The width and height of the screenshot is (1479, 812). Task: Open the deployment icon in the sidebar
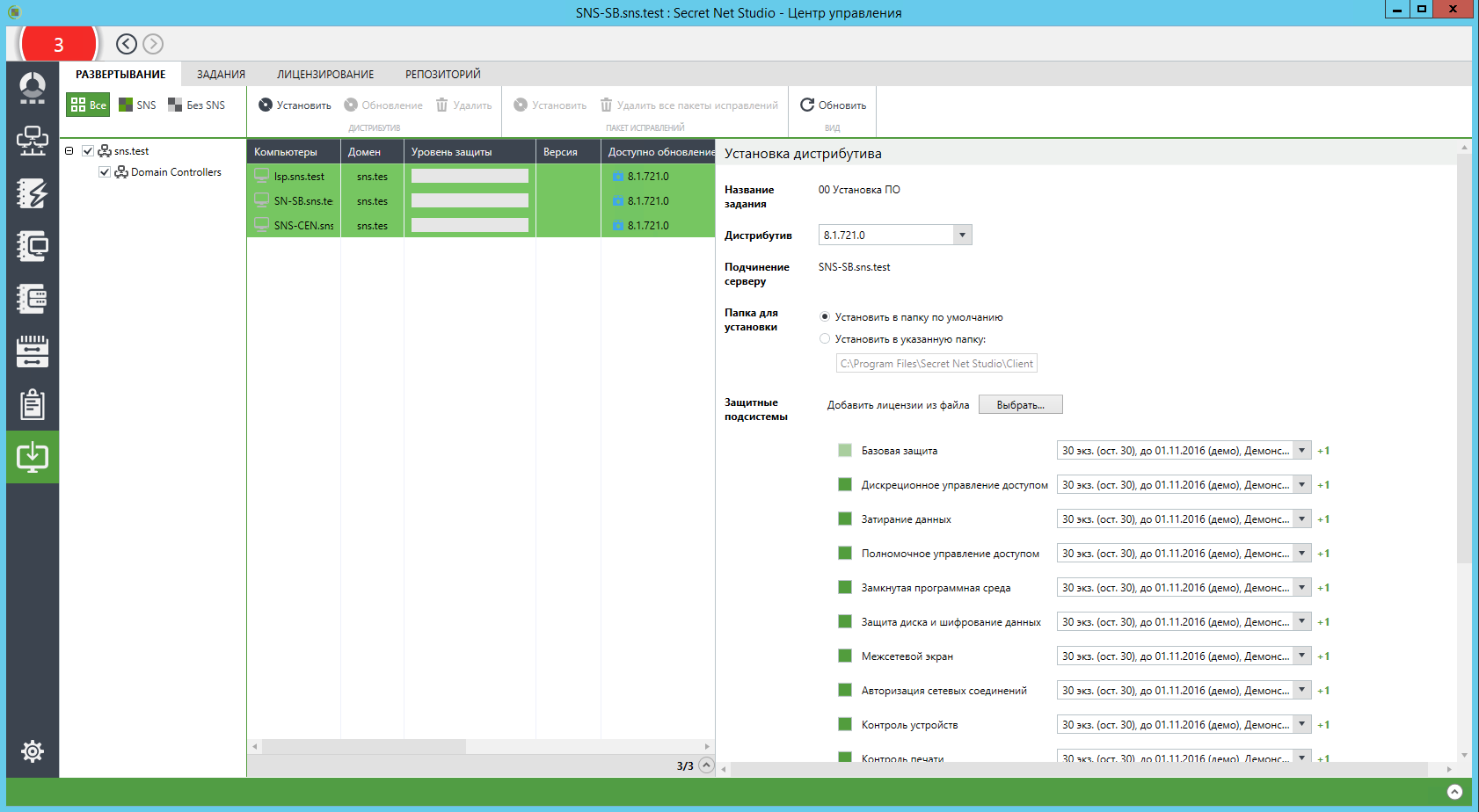tap(33, 457)
